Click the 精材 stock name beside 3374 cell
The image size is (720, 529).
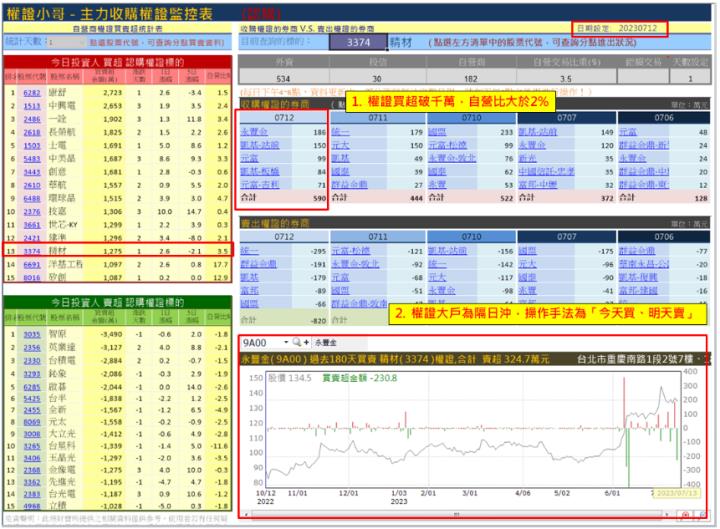pos(401,42)
